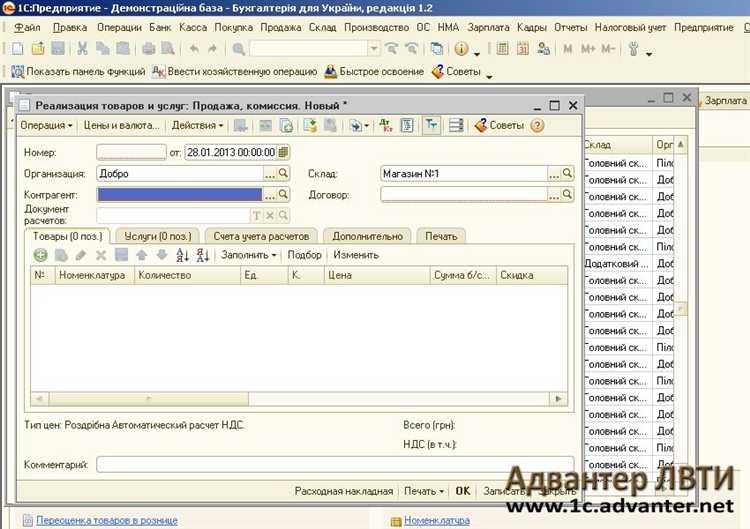Click the Расходная накладная button
This screenshot has height=529, width=750.
(343, 491)
